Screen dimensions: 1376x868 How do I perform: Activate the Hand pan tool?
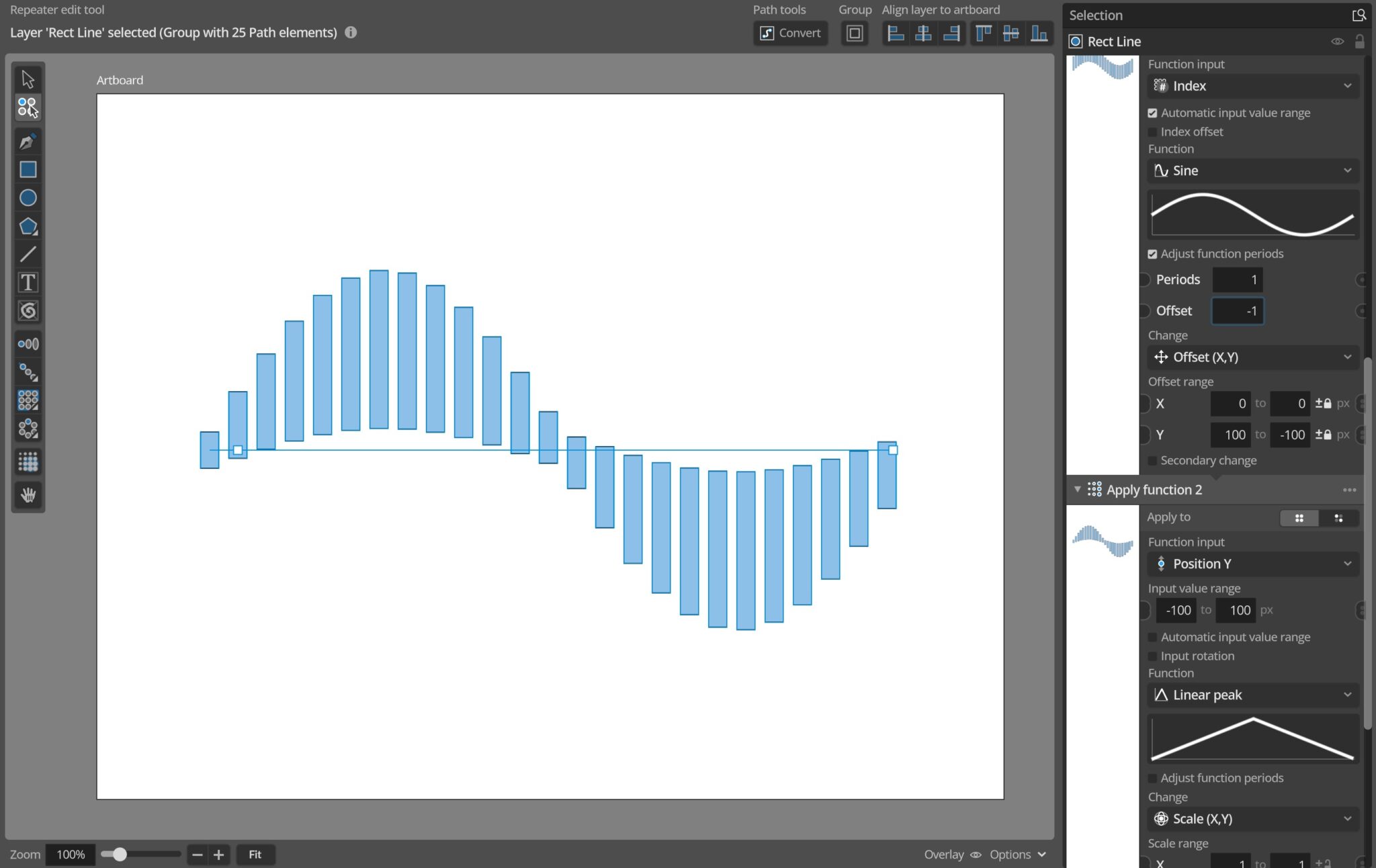[x=28, y=495]
